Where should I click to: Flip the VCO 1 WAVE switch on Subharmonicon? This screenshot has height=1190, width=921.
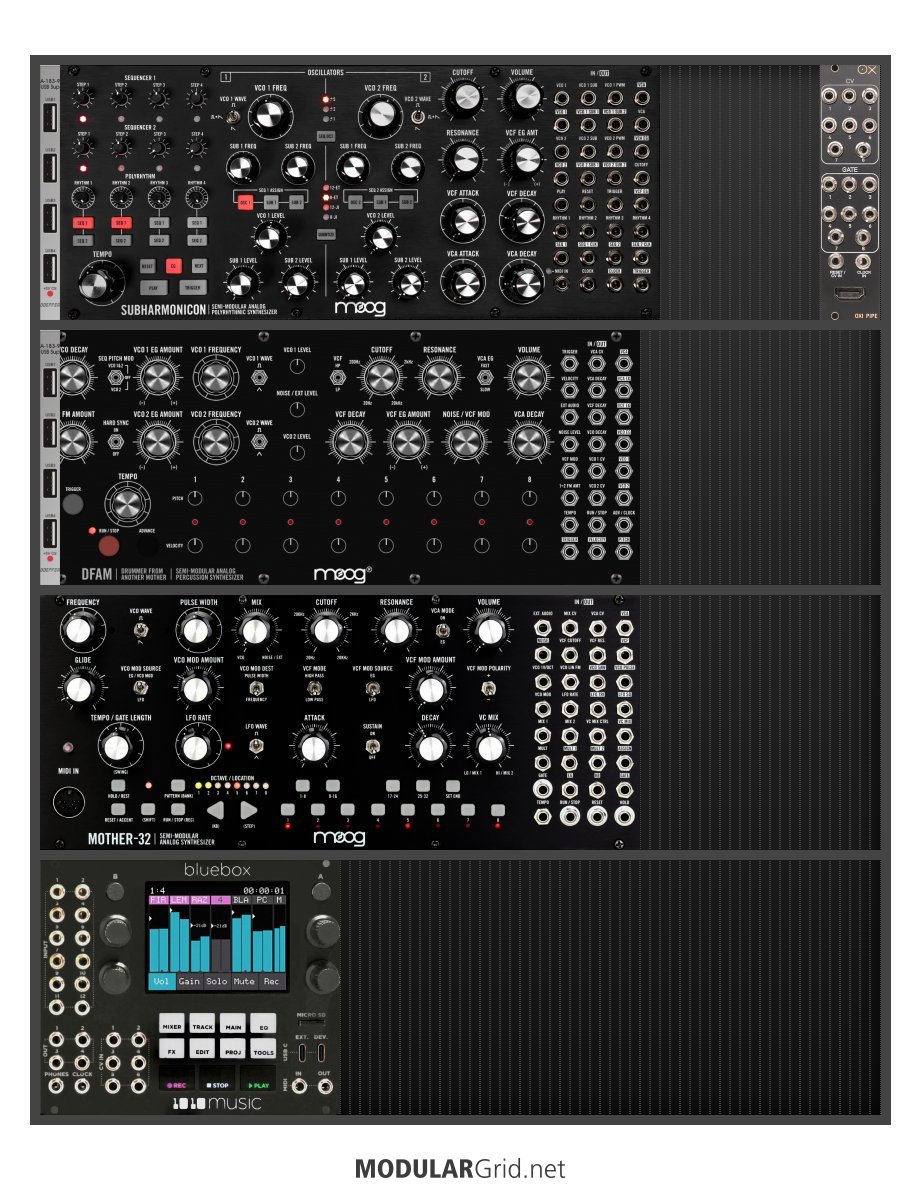234,116
